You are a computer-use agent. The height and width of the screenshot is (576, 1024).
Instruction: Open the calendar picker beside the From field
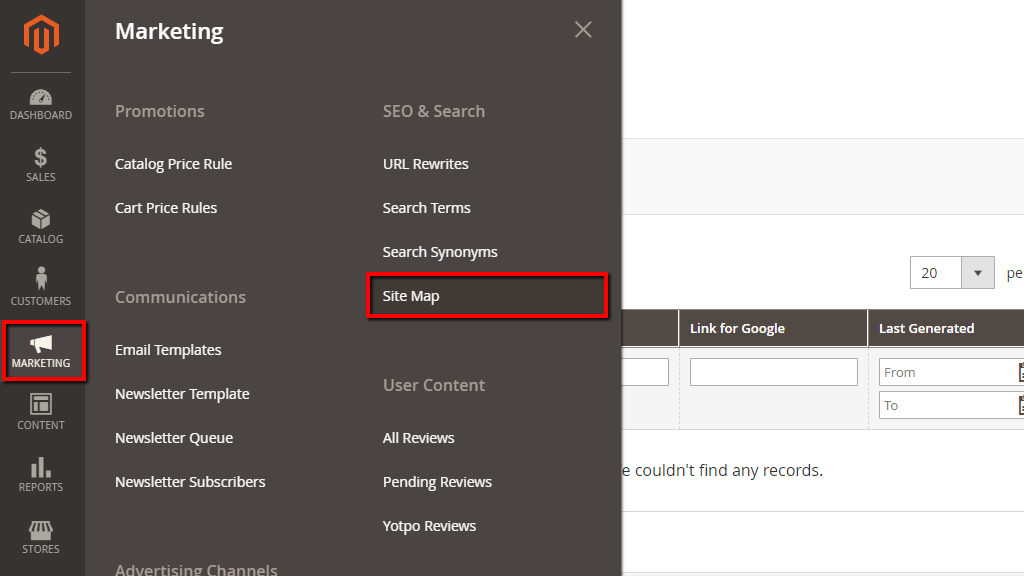[x=1019, y=371]
